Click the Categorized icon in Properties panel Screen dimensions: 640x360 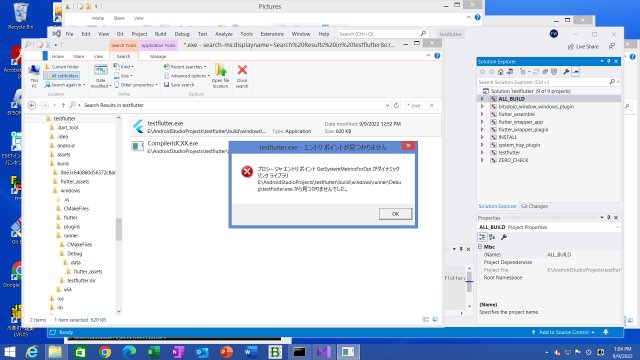[482, 237]
